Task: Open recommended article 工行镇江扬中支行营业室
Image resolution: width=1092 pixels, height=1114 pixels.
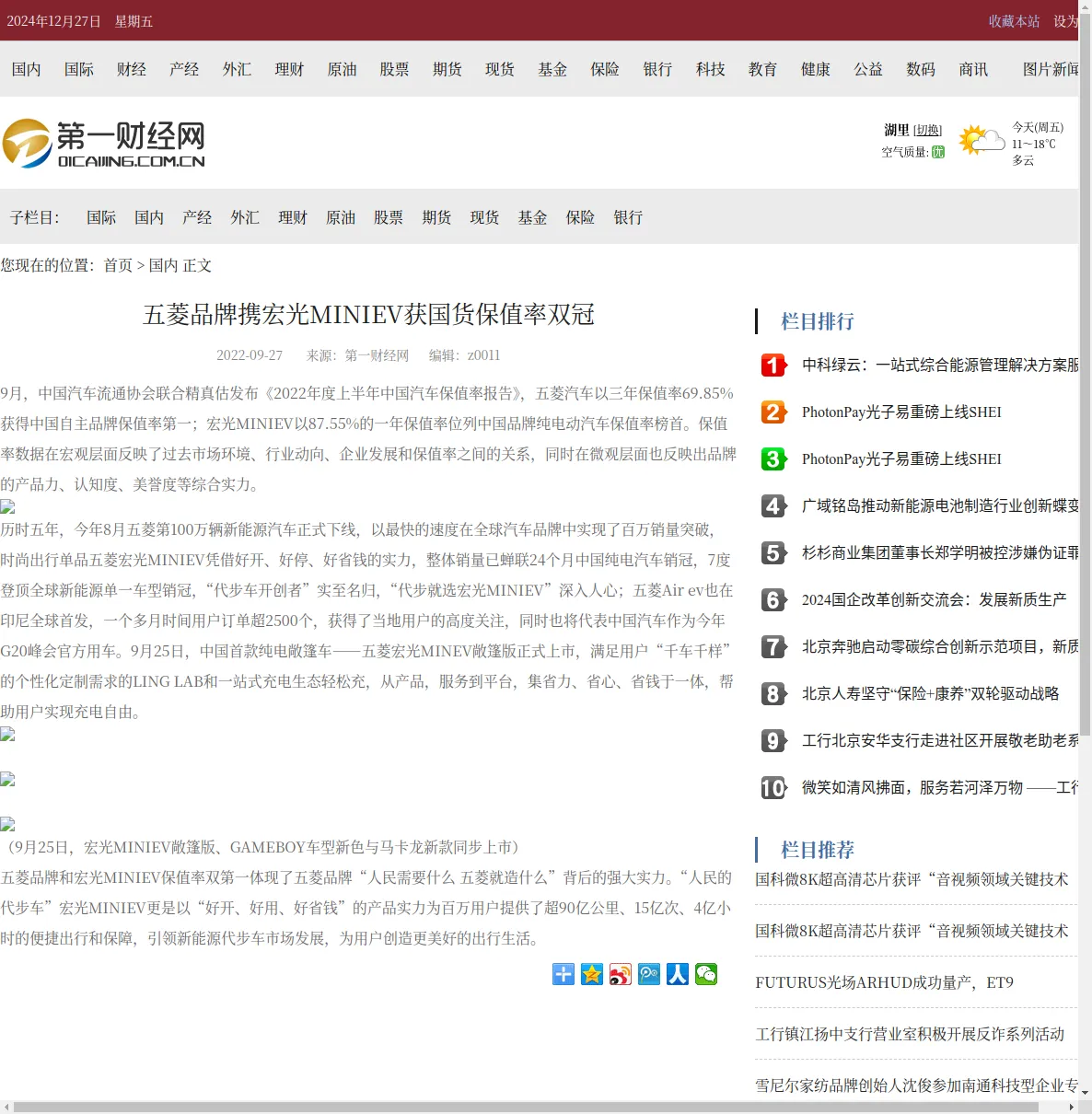Action: pyautogui.click(x=910, y=1035)
